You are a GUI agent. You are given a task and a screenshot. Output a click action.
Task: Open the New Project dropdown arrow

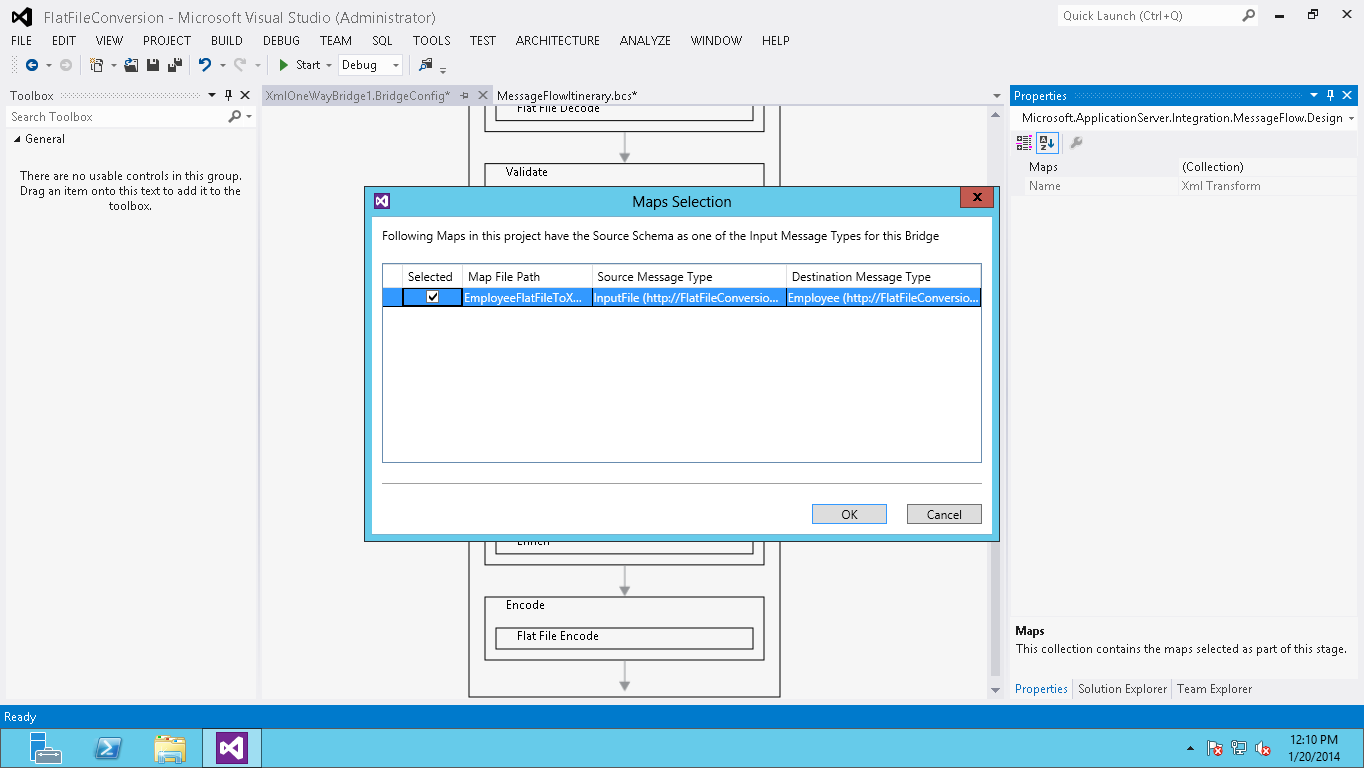click(113, 65)
